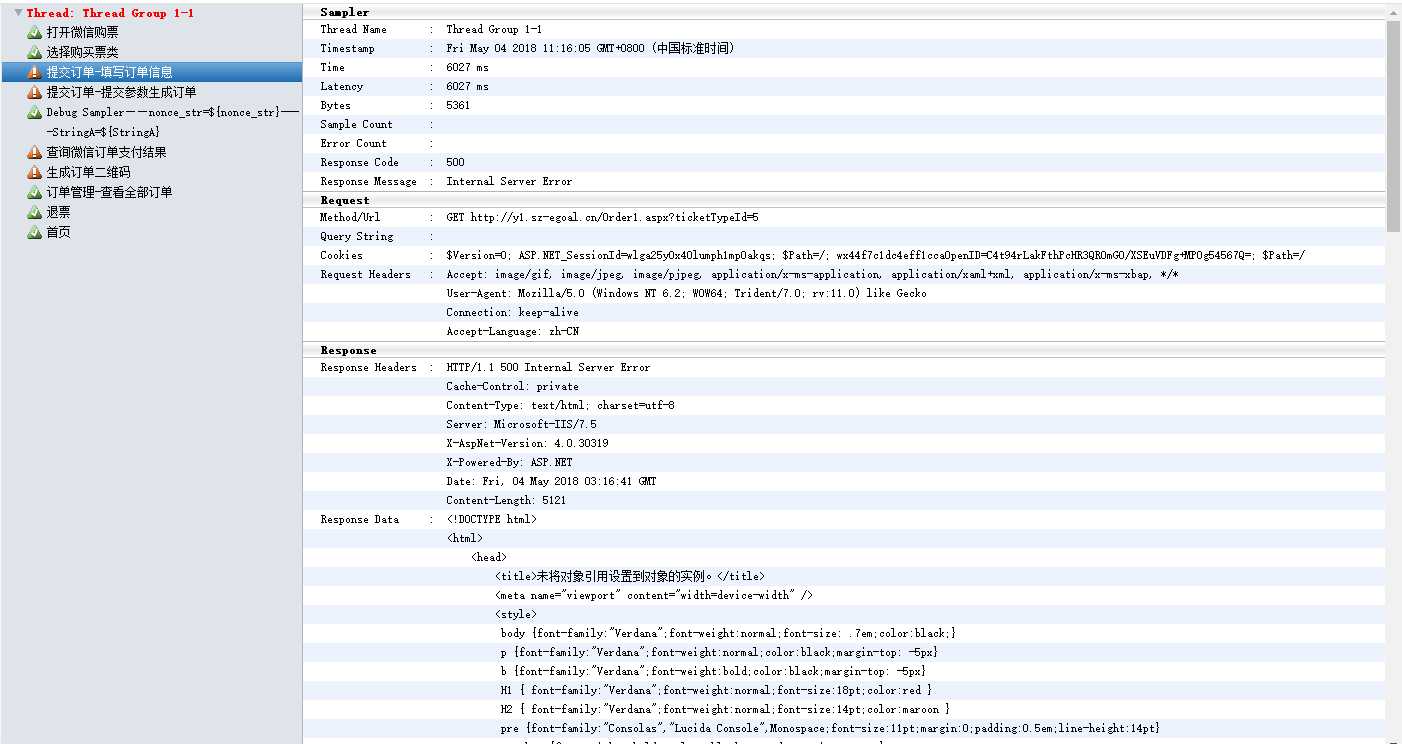Image resolution: width=1402 pixels, height=744 pixels.
Task: Click the Time row value 6027 ms
Action: coord(467,67)
